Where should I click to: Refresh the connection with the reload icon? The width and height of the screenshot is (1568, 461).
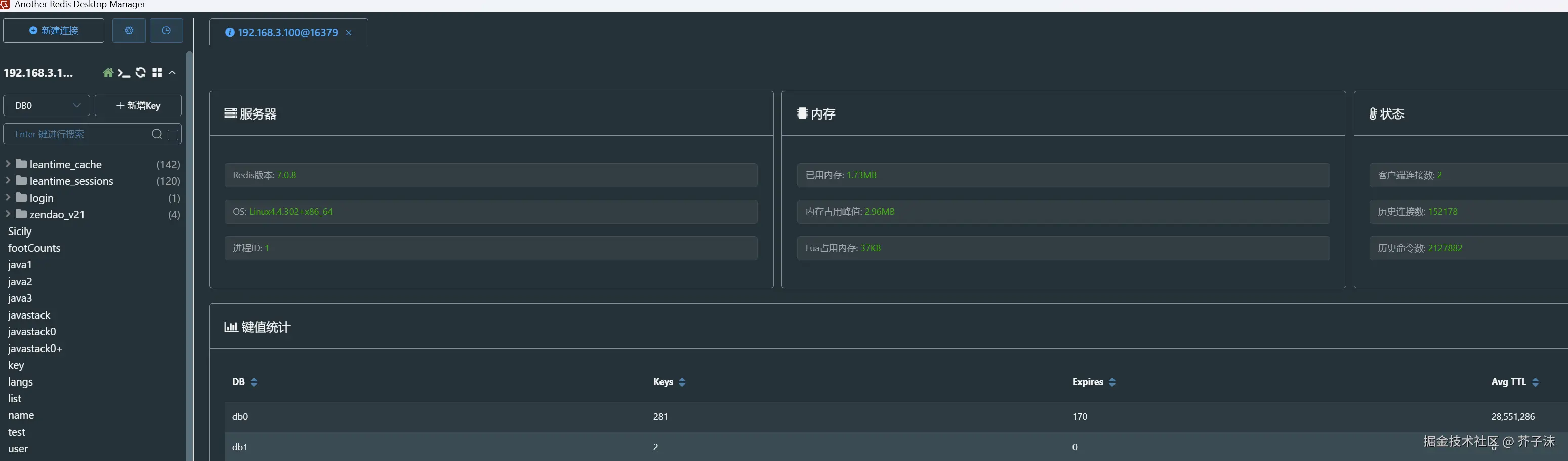pos(141,73)
